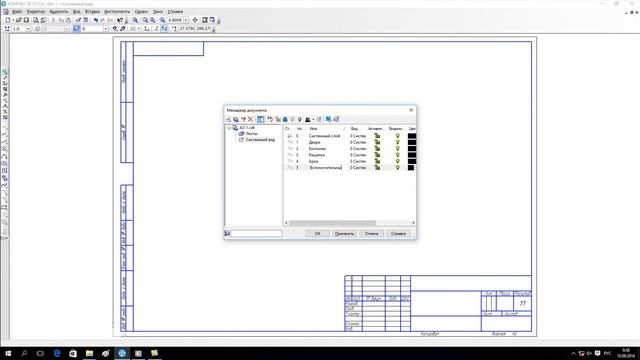Click the black printer icon in manager toolbar
The height and width of the screenshot is (360, 640).
[308, 119]
